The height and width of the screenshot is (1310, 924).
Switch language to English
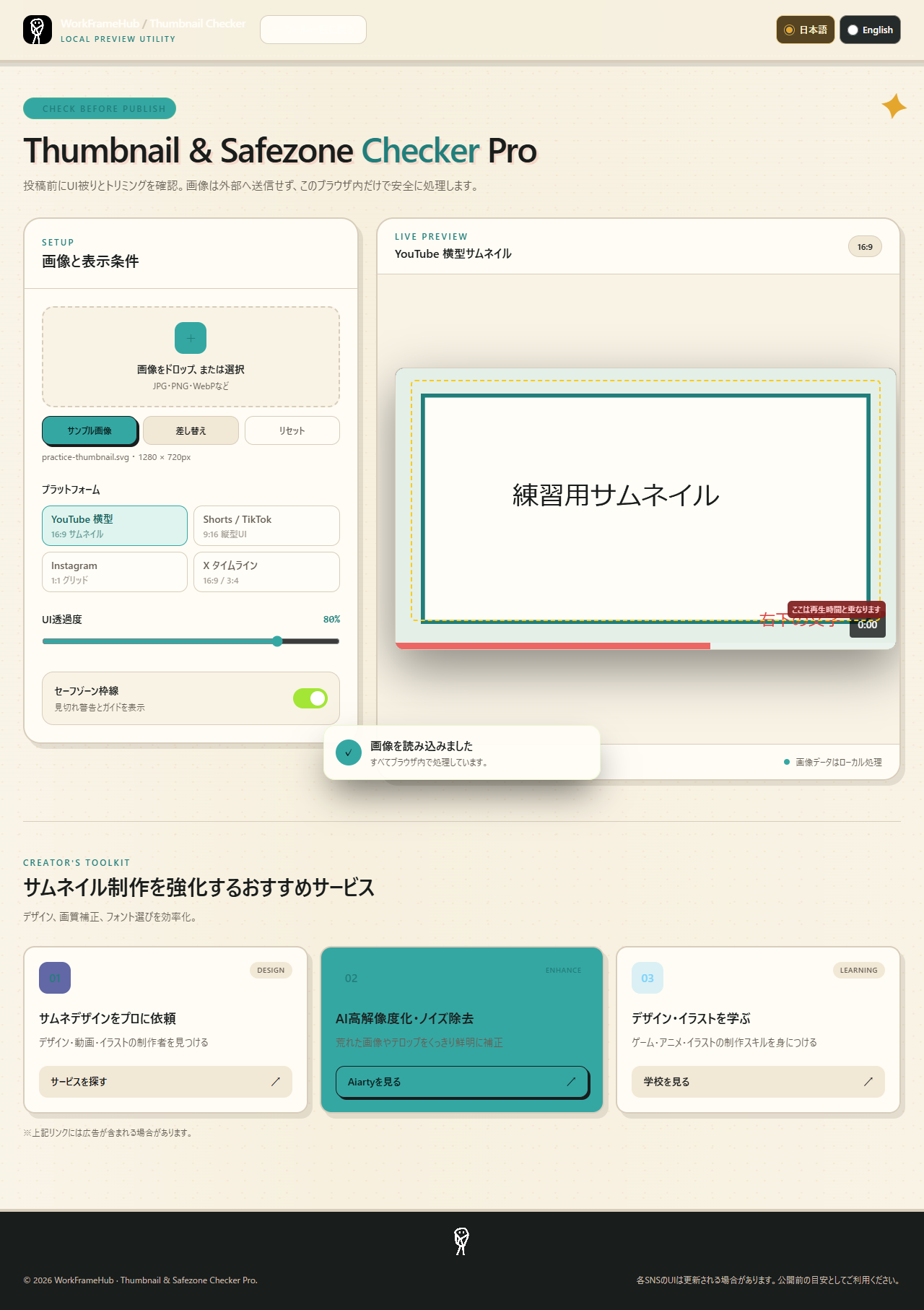(x=870, y=30)
